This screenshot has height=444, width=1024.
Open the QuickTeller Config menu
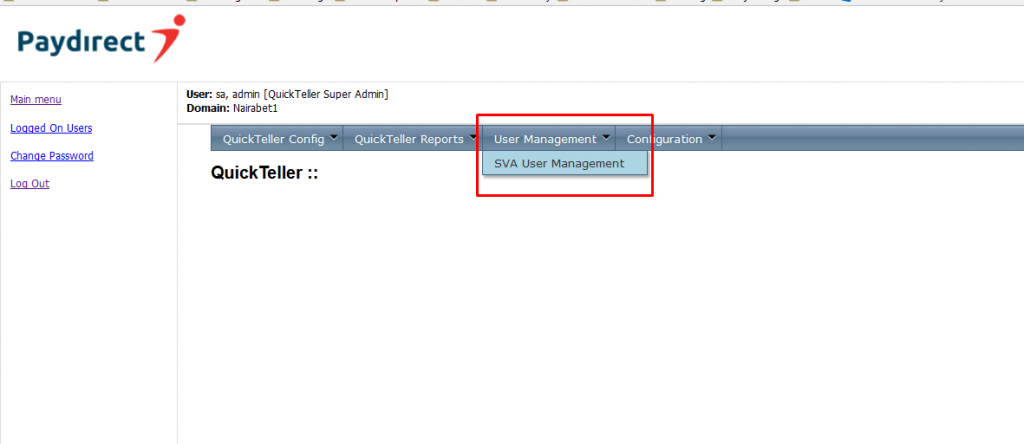(277, 138)
